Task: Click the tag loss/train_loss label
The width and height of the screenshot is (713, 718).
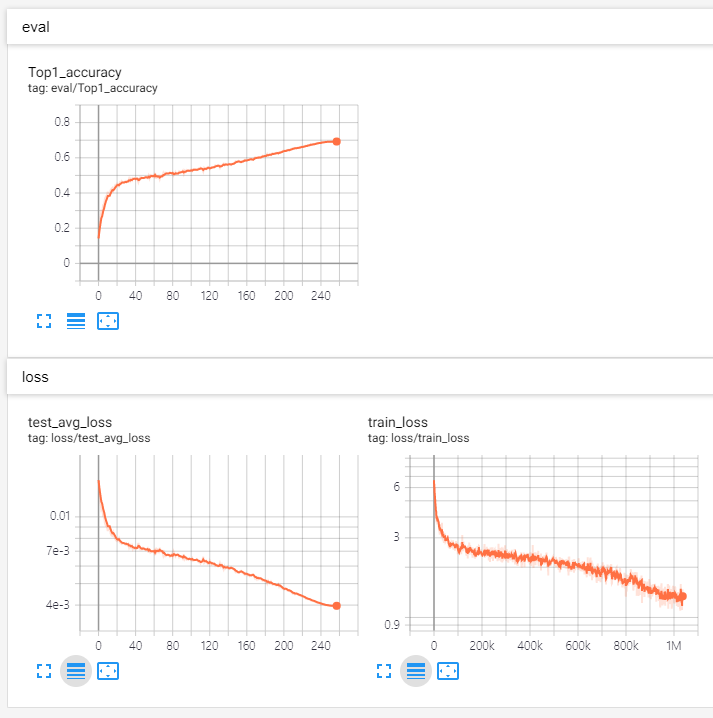Action: (x=418, y=438)
